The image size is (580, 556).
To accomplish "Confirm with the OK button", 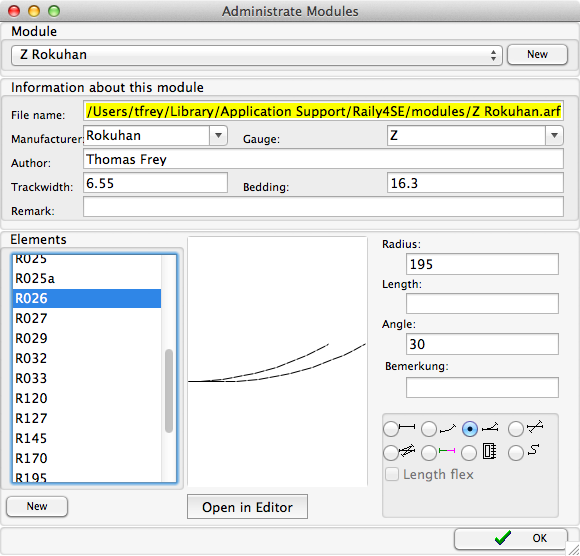I will (511, 538).
